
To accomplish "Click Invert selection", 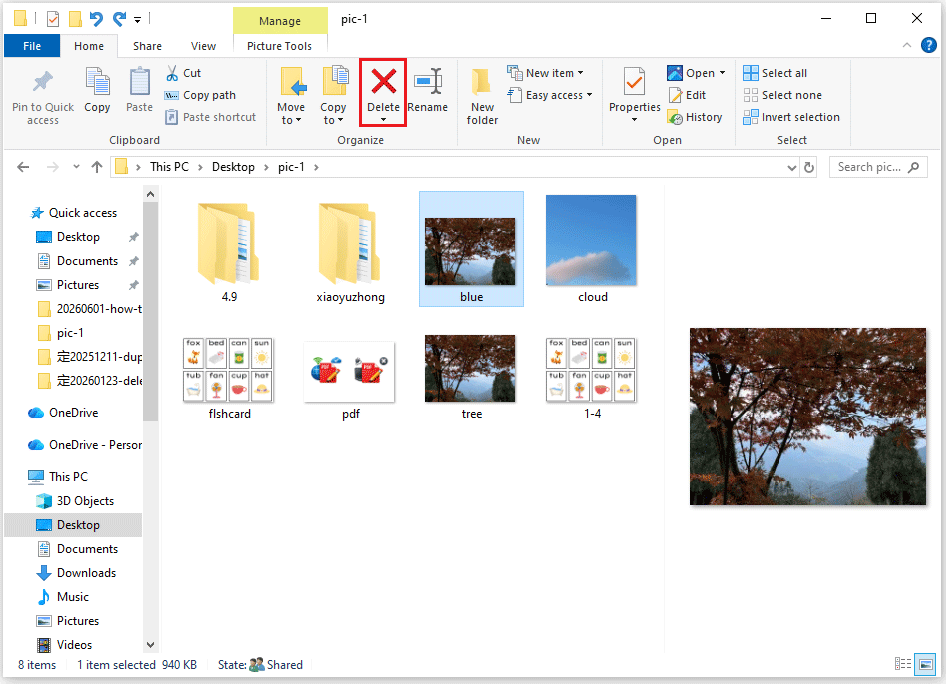I will 791,117.
